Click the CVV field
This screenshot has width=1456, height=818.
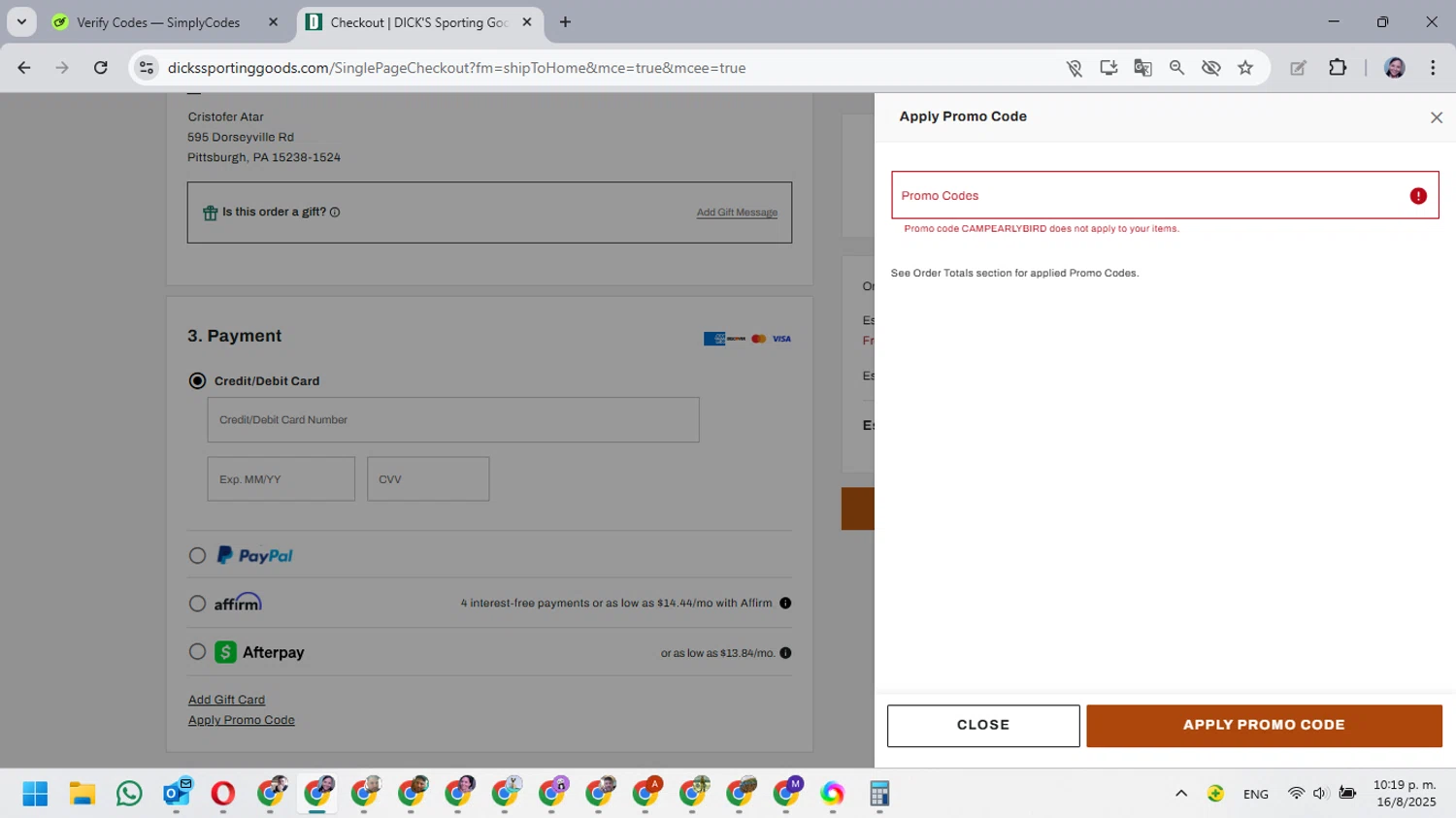428,479
